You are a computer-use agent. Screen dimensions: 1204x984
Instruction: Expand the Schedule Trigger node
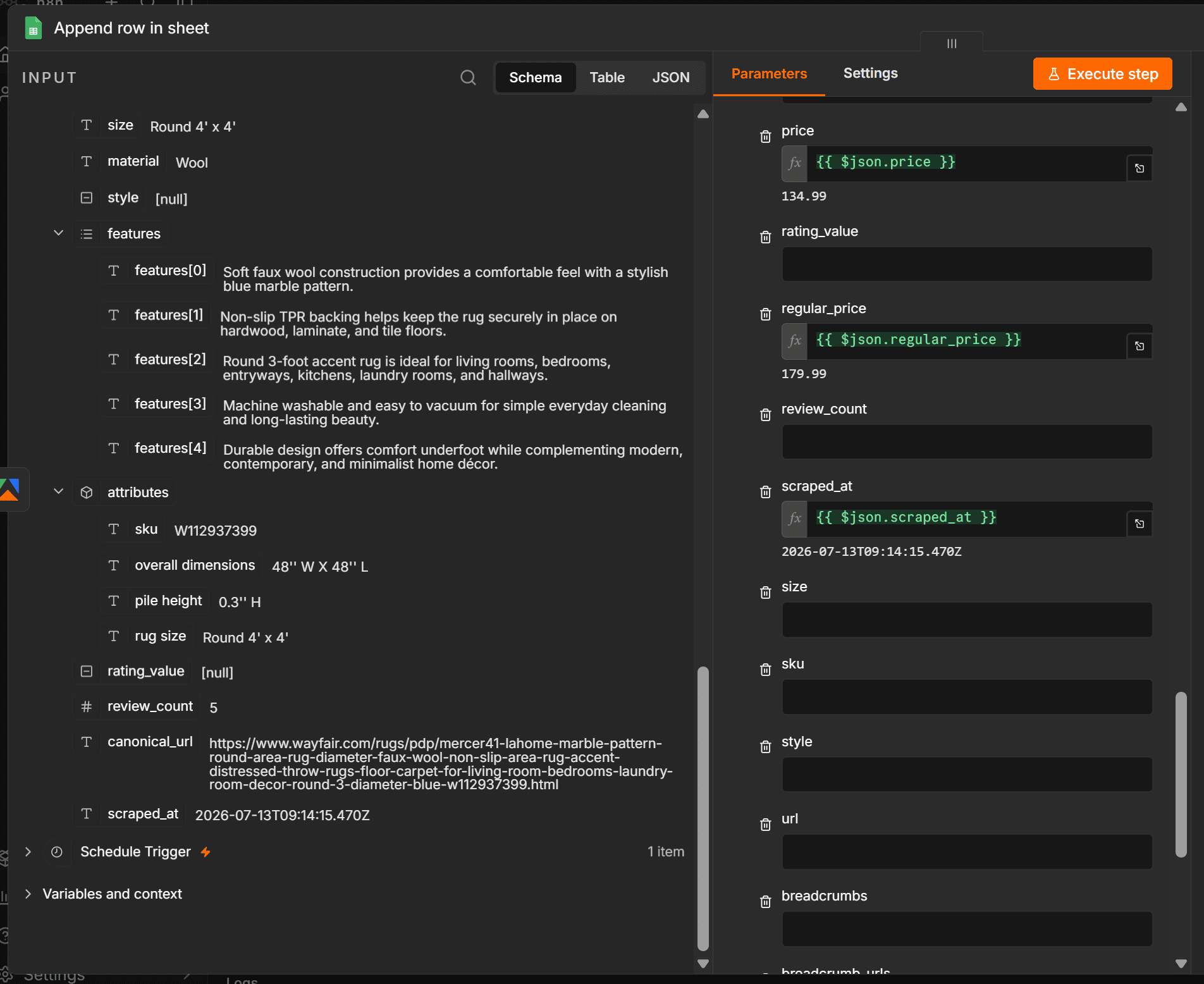click(x=28, y=852)
